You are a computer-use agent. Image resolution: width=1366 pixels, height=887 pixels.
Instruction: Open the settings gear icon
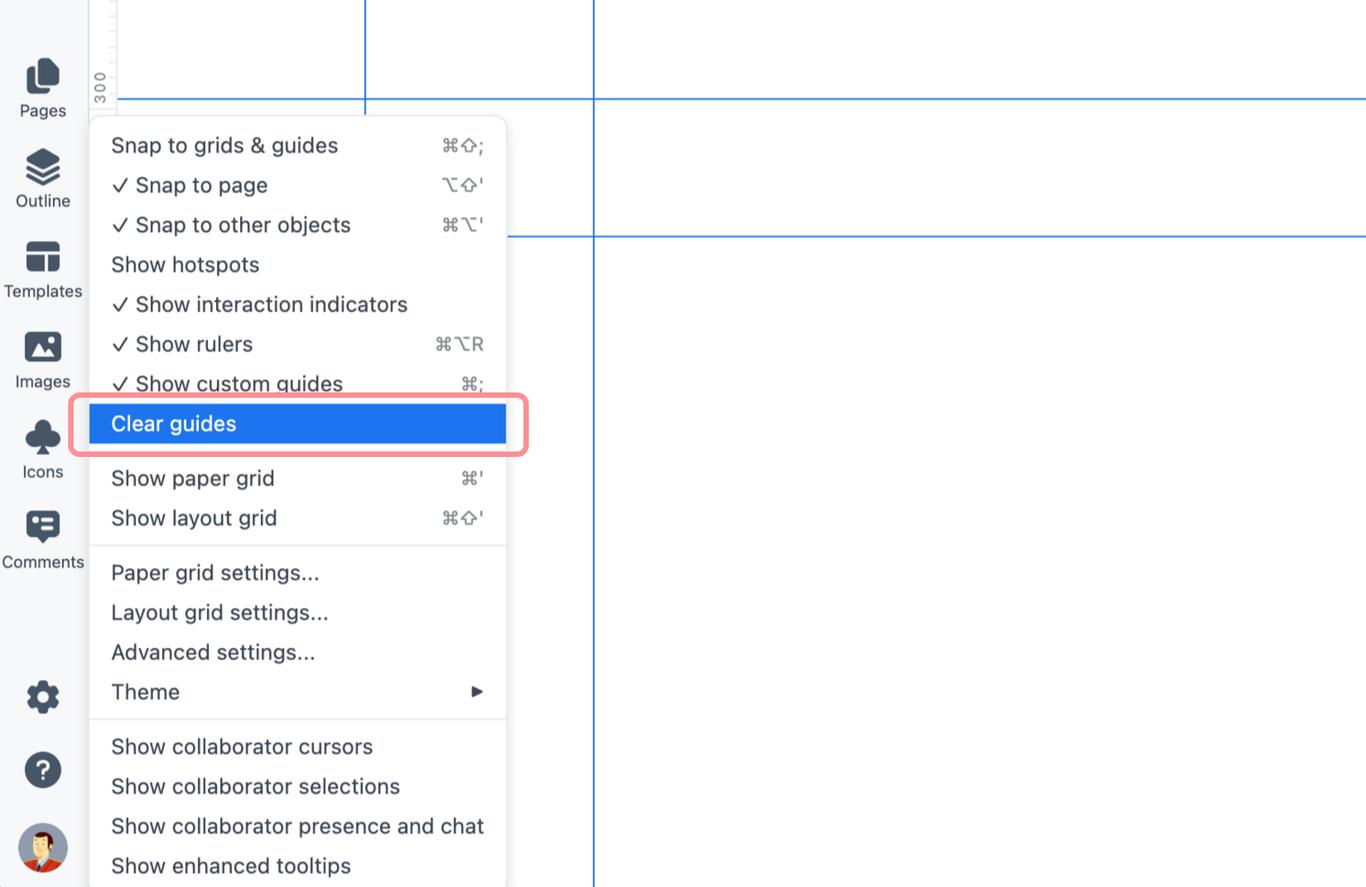[x=42, y=697]
